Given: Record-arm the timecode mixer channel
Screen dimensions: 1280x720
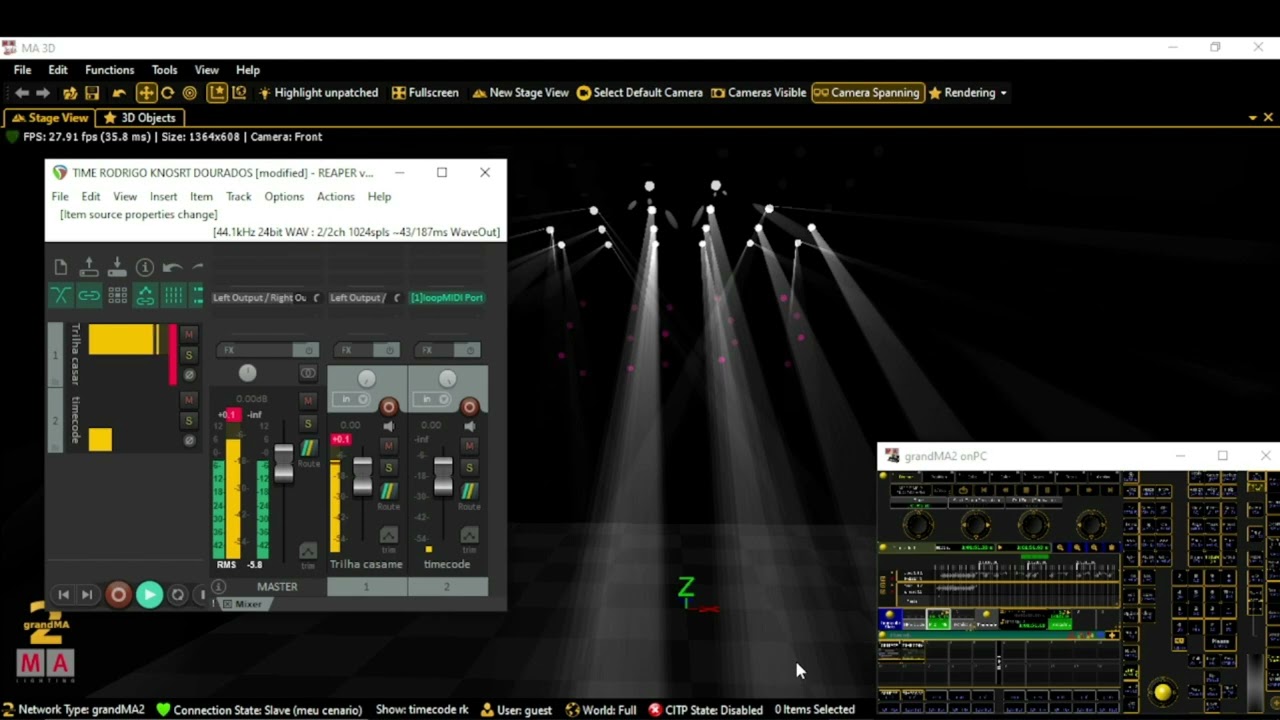Looking at the screenshot, I should click(469, 406).
